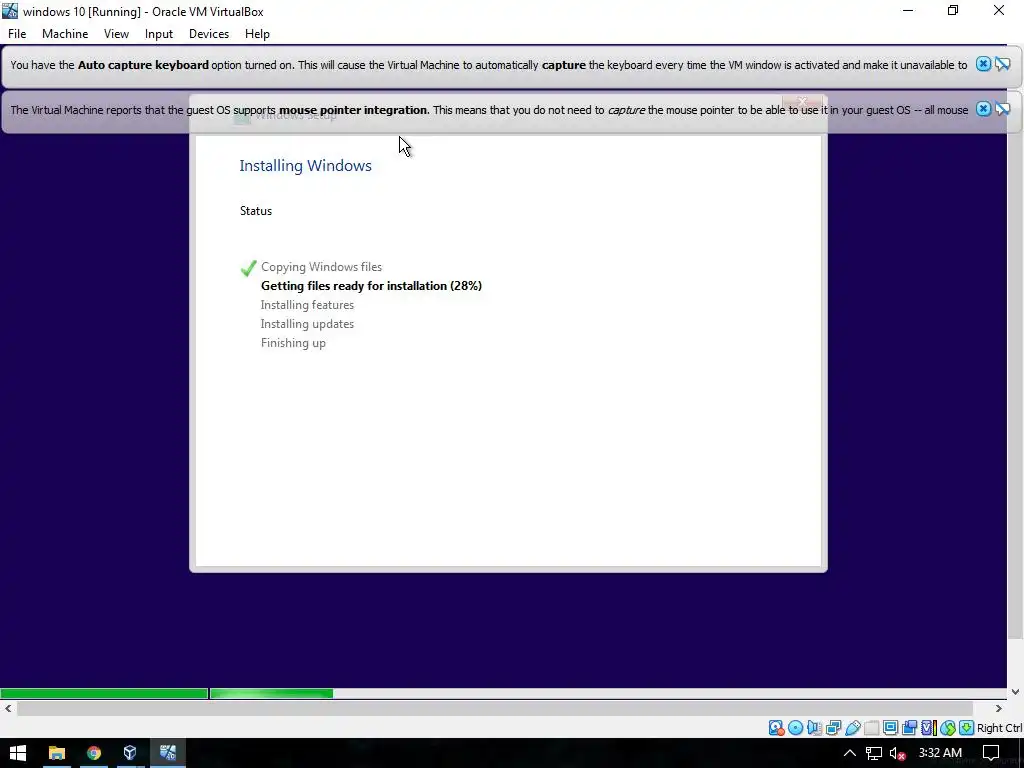Click the Installing Windows heading
The height and width of the screenshot is (768, 1024).
[x=306, y=166]
